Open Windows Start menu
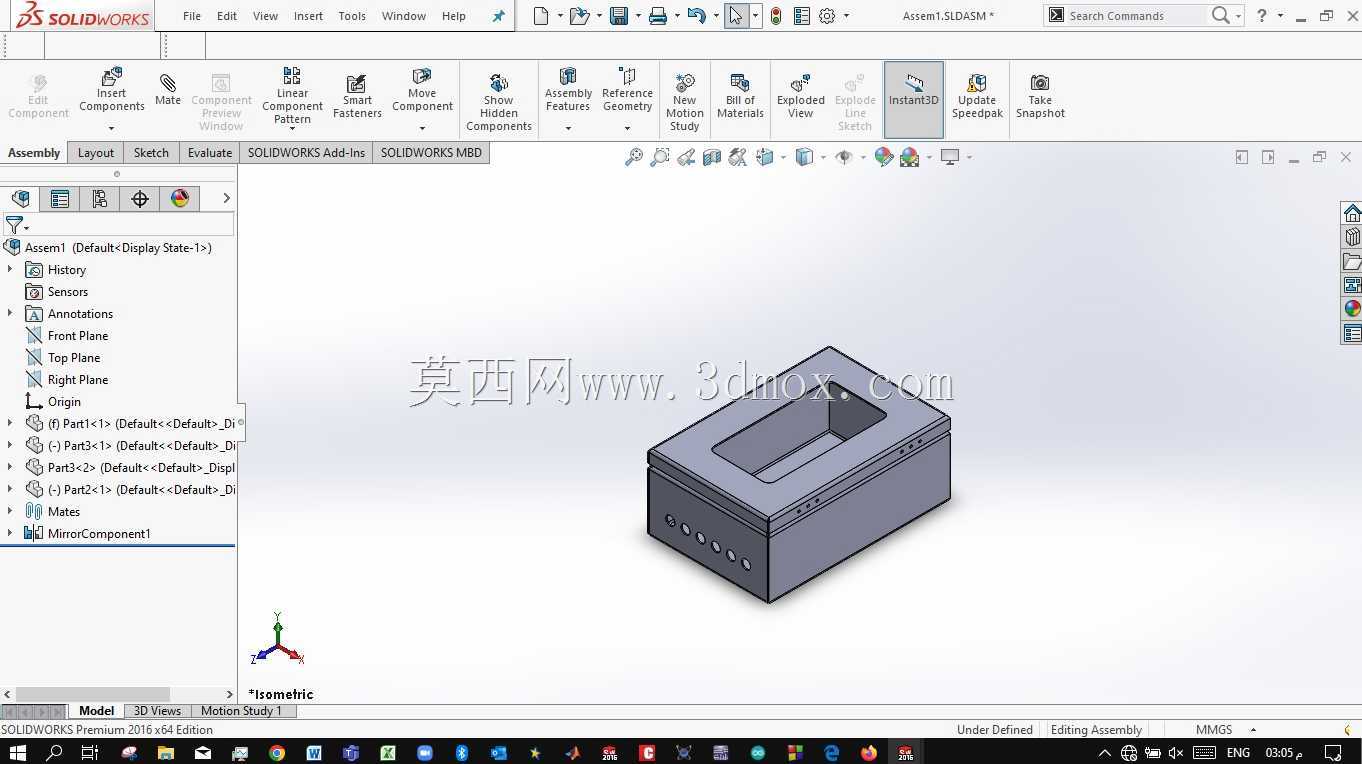 coord(19,752)
